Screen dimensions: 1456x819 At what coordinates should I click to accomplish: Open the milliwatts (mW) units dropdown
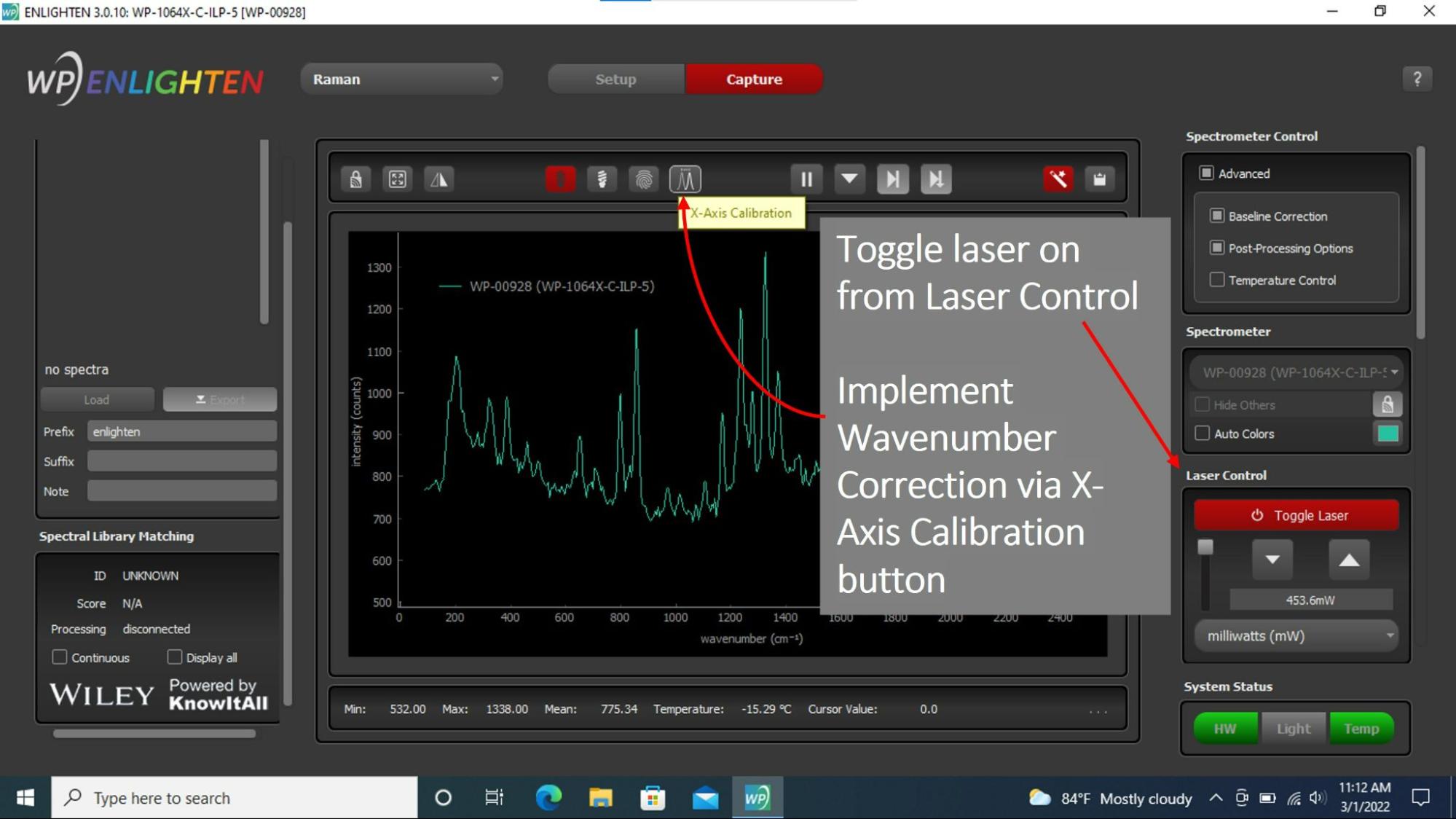click(1296, 636)
